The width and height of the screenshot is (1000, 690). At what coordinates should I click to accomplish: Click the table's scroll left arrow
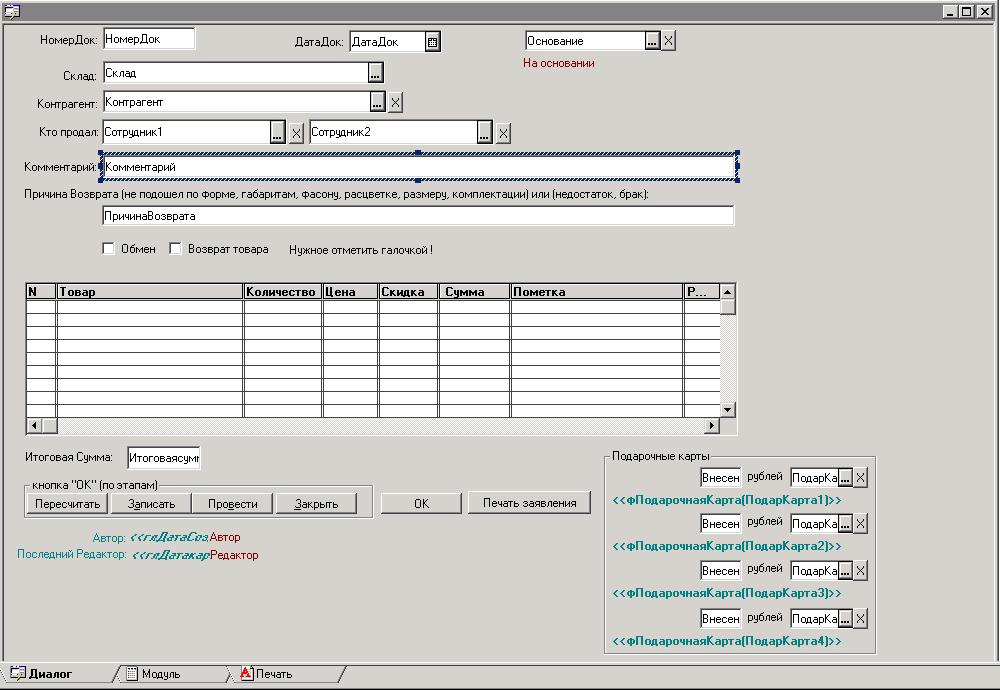pyautogui.click(x=34, y=425)
